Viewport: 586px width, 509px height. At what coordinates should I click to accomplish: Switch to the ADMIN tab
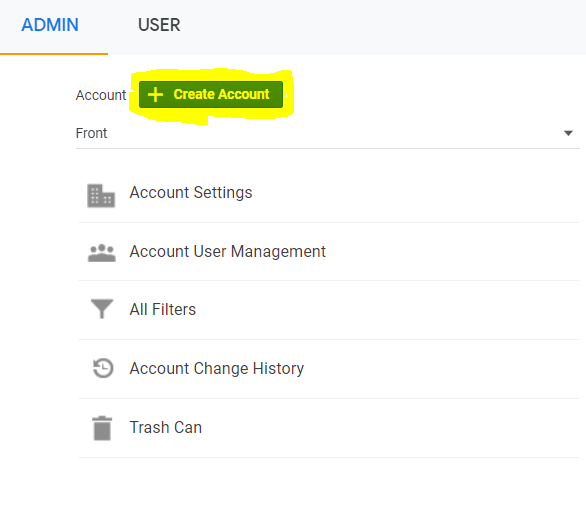[50, 25]
